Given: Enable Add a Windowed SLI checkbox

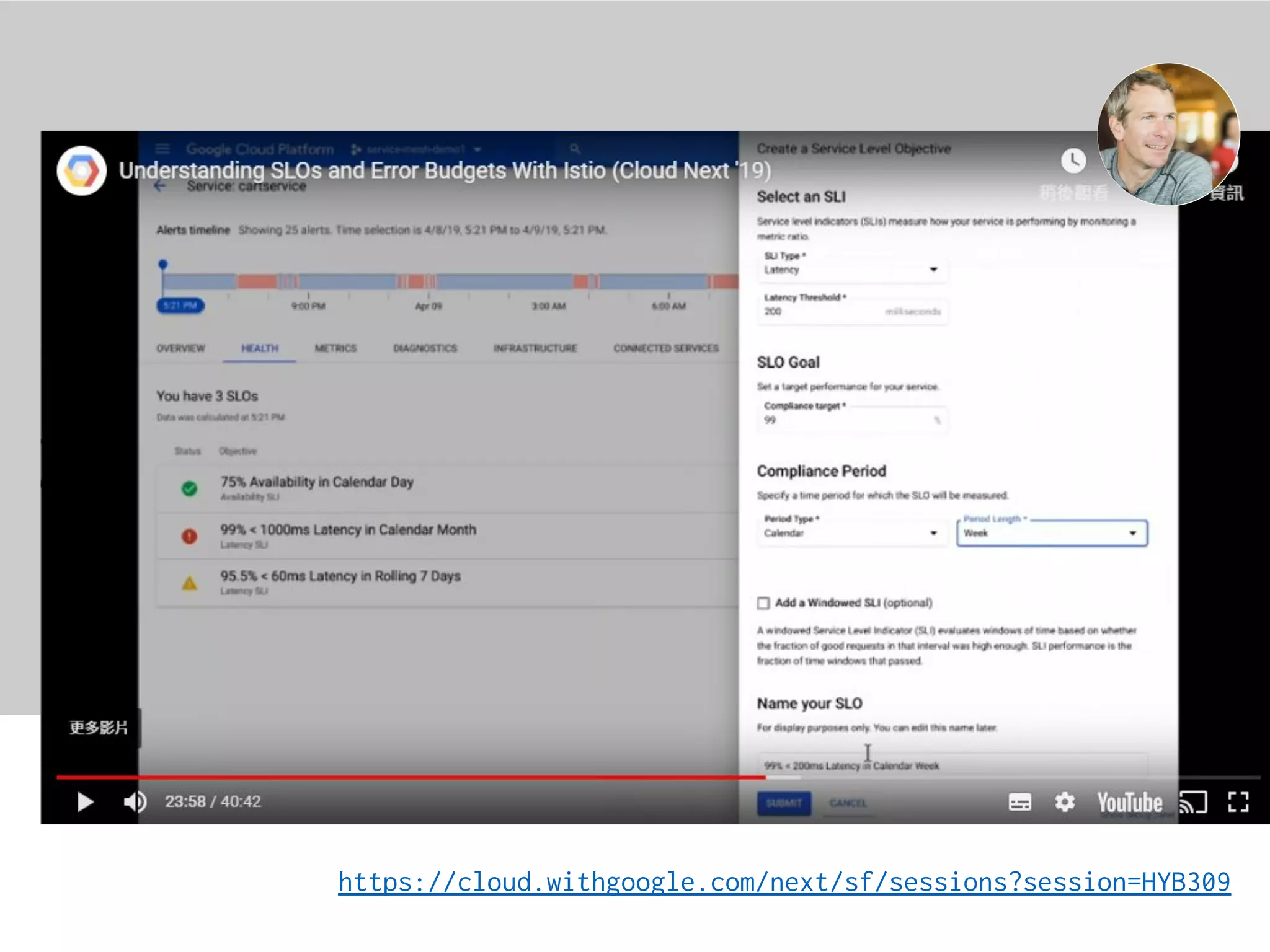Looking at the screenshot, I should tap(763, 603).
